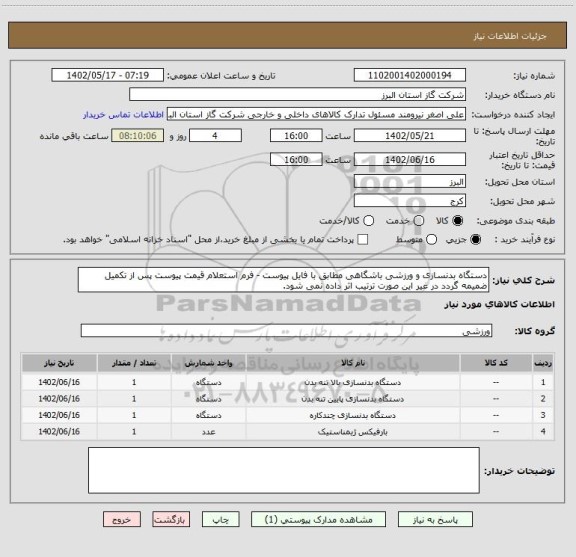Click the جزئیات اطلاعات نیاز header title

pos(510,36)
